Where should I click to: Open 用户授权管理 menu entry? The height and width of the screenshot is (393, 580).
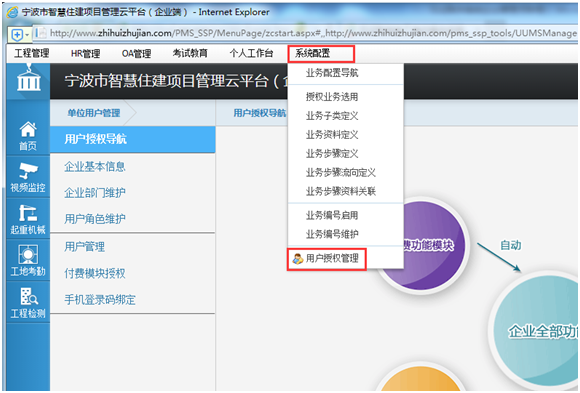pyautogui.click(x=332, y=259)
